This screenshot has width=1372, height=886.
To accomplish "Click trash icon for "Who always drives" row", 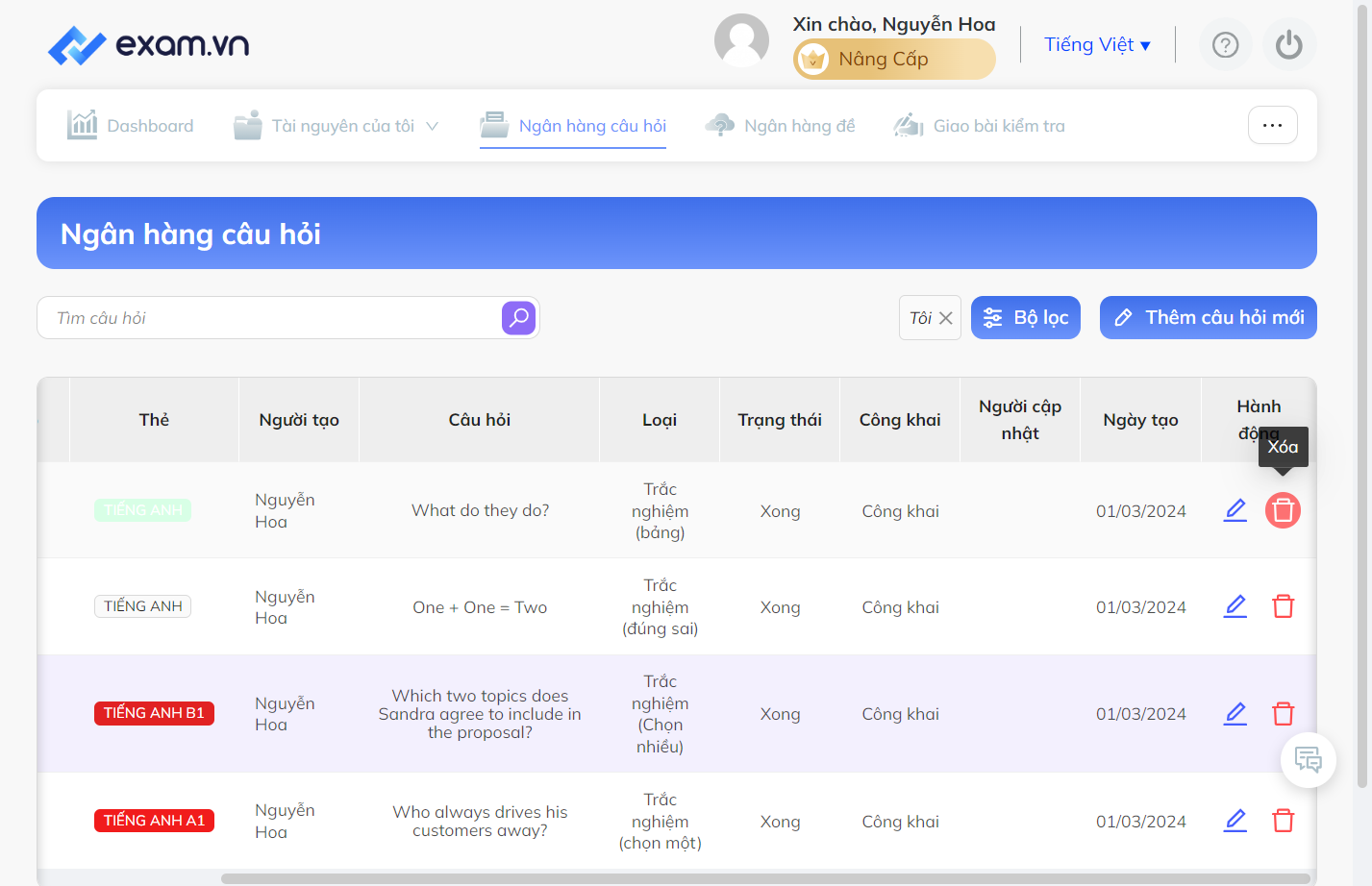I will 1284,821.
